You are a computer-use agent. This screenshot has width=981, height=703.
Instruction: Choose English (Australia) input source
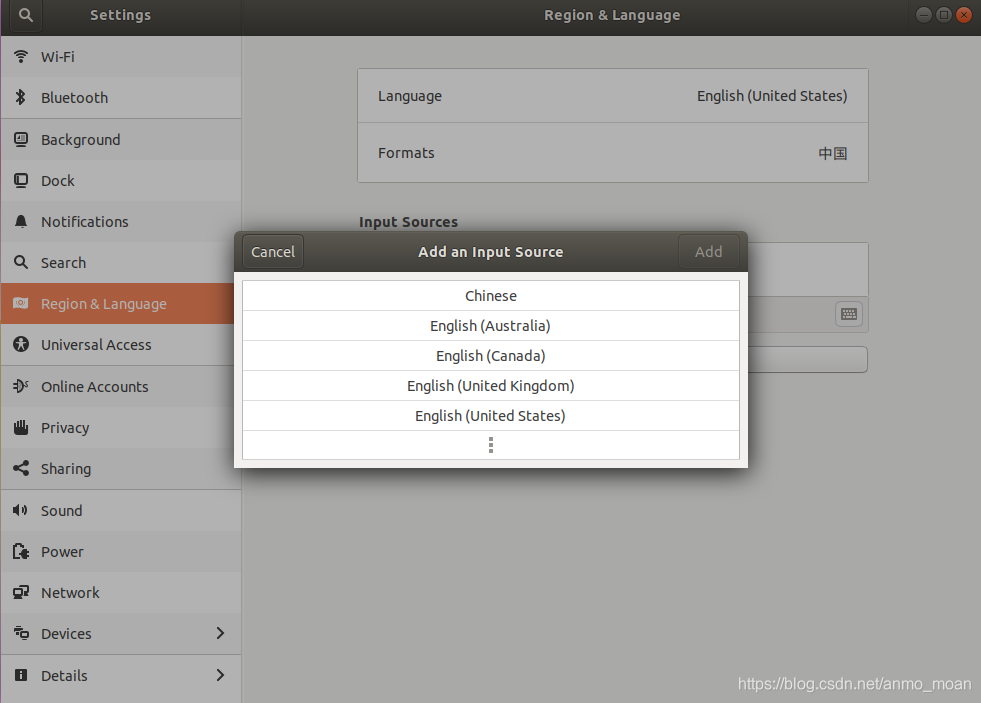tap(490, 326)
